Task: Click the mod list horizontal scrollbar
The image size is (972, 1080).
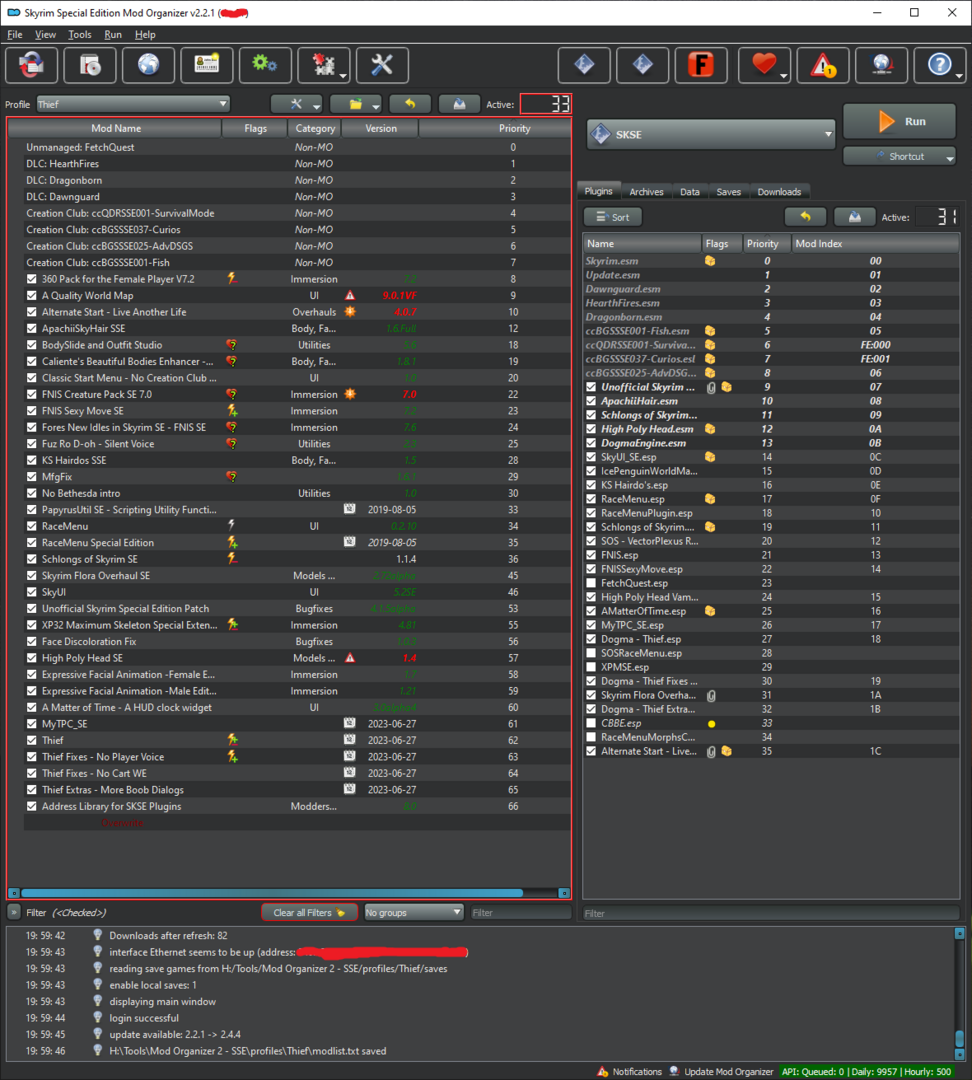Action: 271,893
